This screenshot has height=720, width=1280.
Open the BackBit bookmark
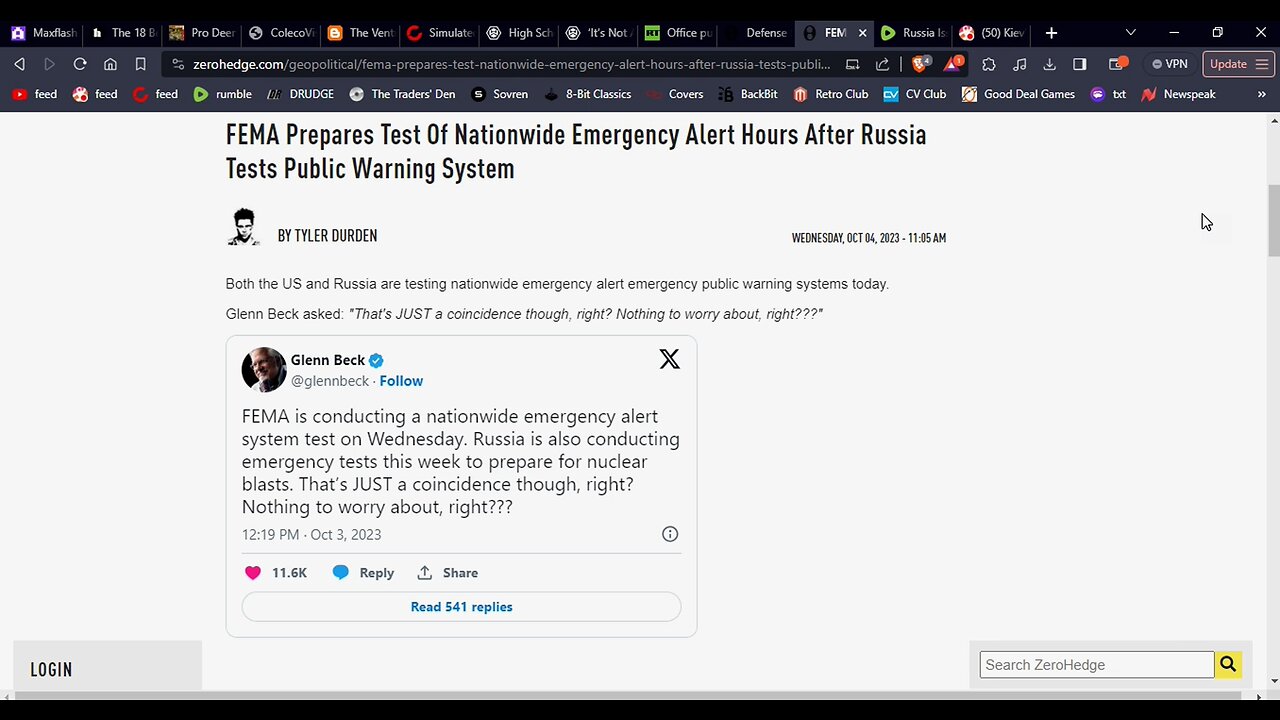(748, 94)
